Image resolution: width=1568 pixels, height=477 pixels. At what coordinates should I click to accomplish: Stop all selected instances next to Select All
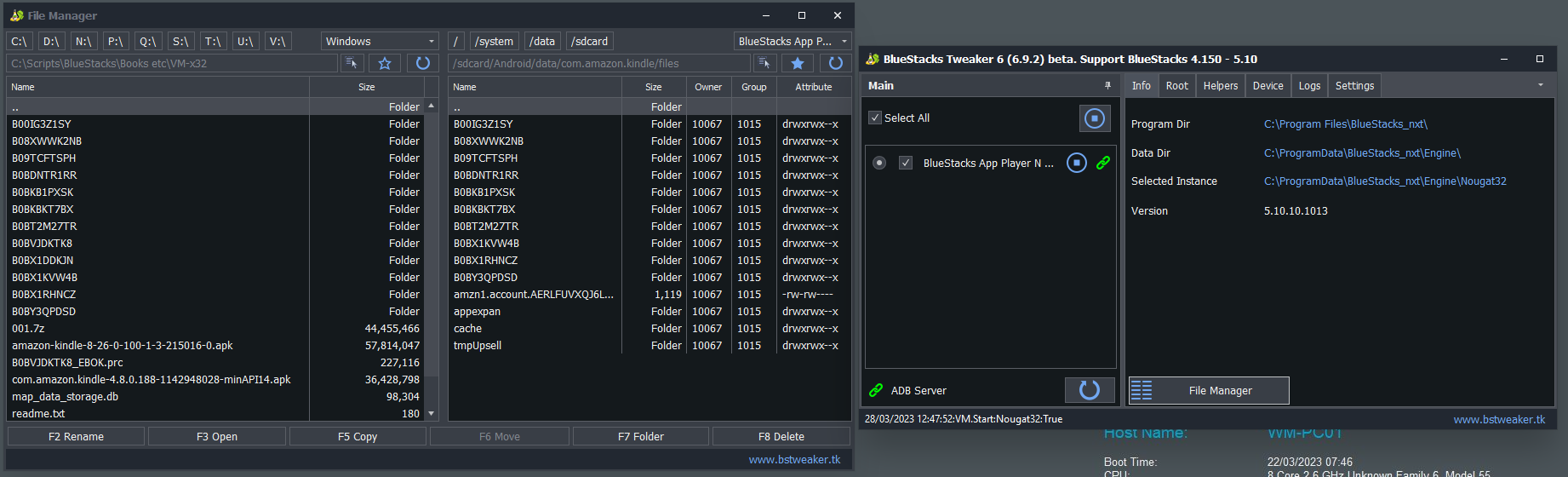click(1094, 118)
